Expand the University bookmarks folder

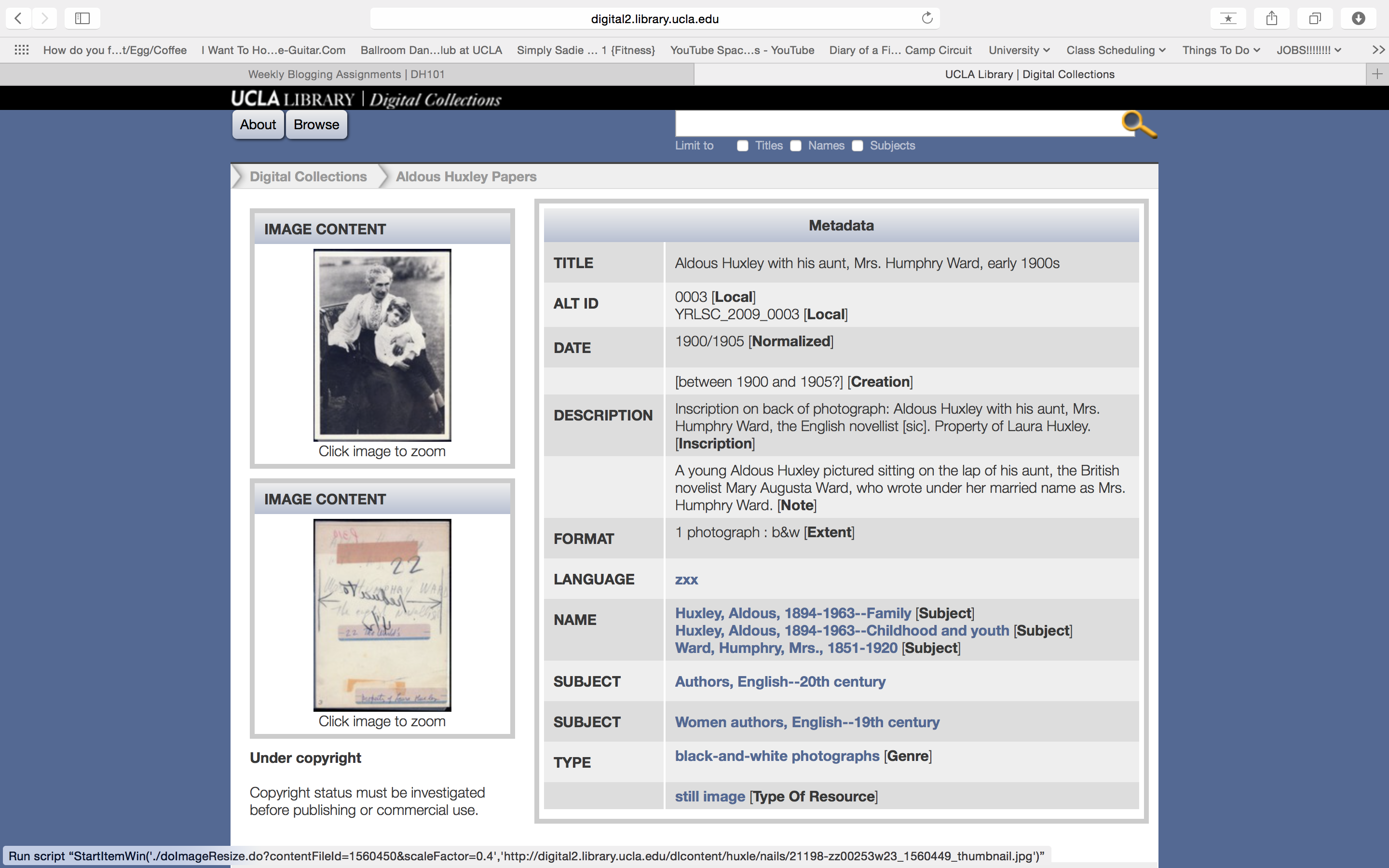point(1019,50)
